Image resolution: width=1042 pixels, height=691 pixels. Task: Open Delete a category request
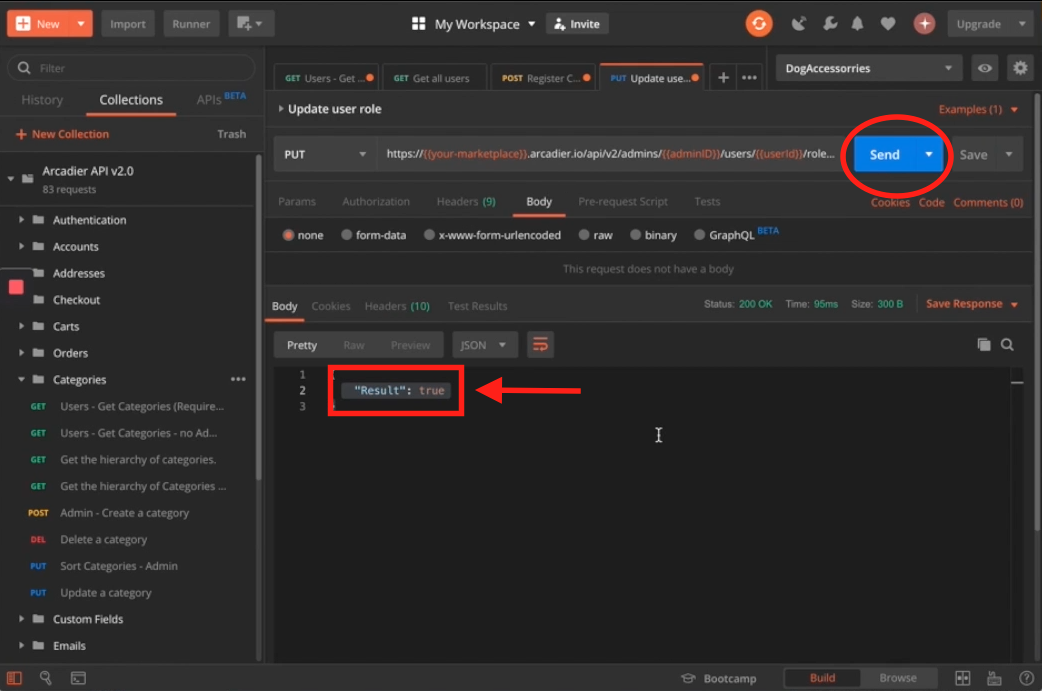coord(103,540)
